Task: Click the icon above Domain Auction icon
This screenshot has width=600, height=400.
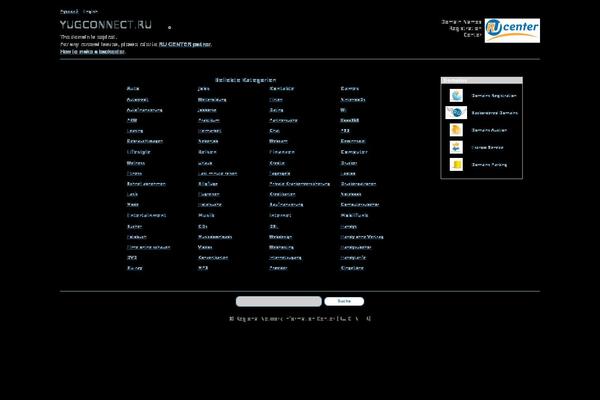Action: pos(456,113)
